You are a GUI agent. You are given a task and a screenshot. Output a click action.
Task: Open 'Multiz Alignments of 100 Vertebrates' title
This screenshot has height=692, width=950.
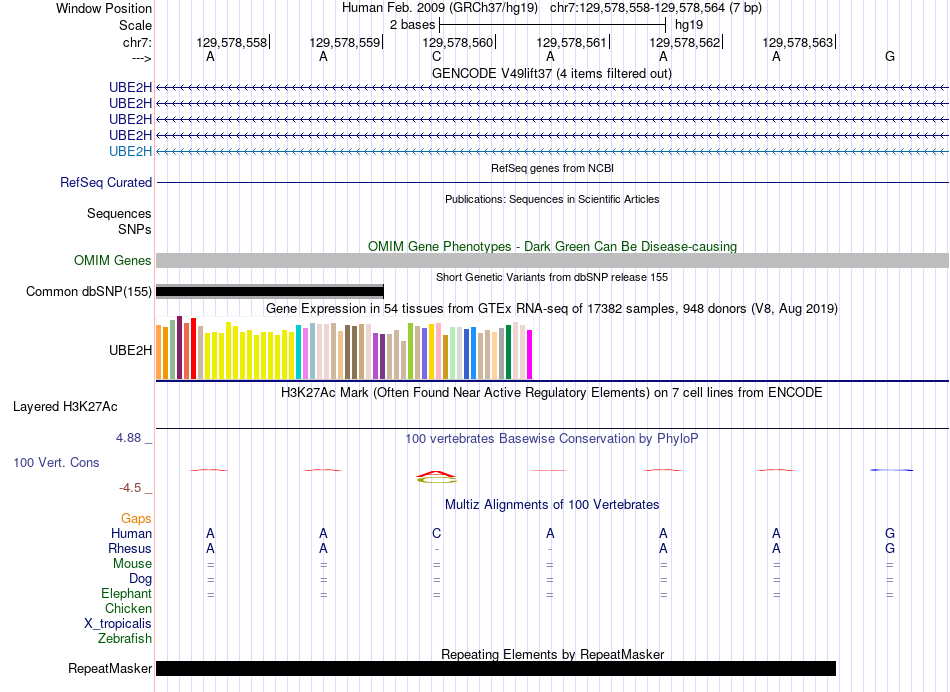552,505
